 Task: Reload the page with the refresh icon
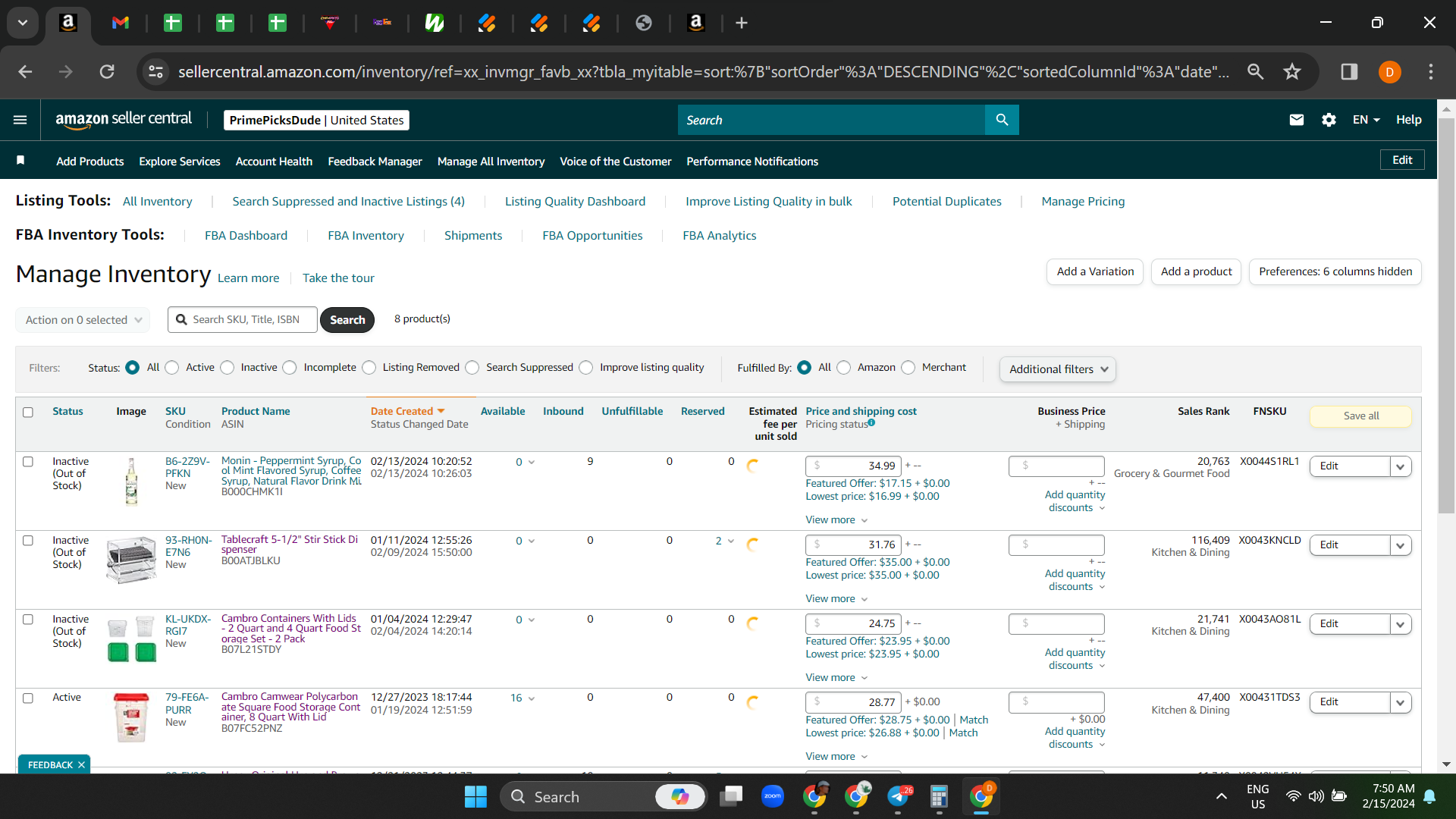tap(107, 71)
